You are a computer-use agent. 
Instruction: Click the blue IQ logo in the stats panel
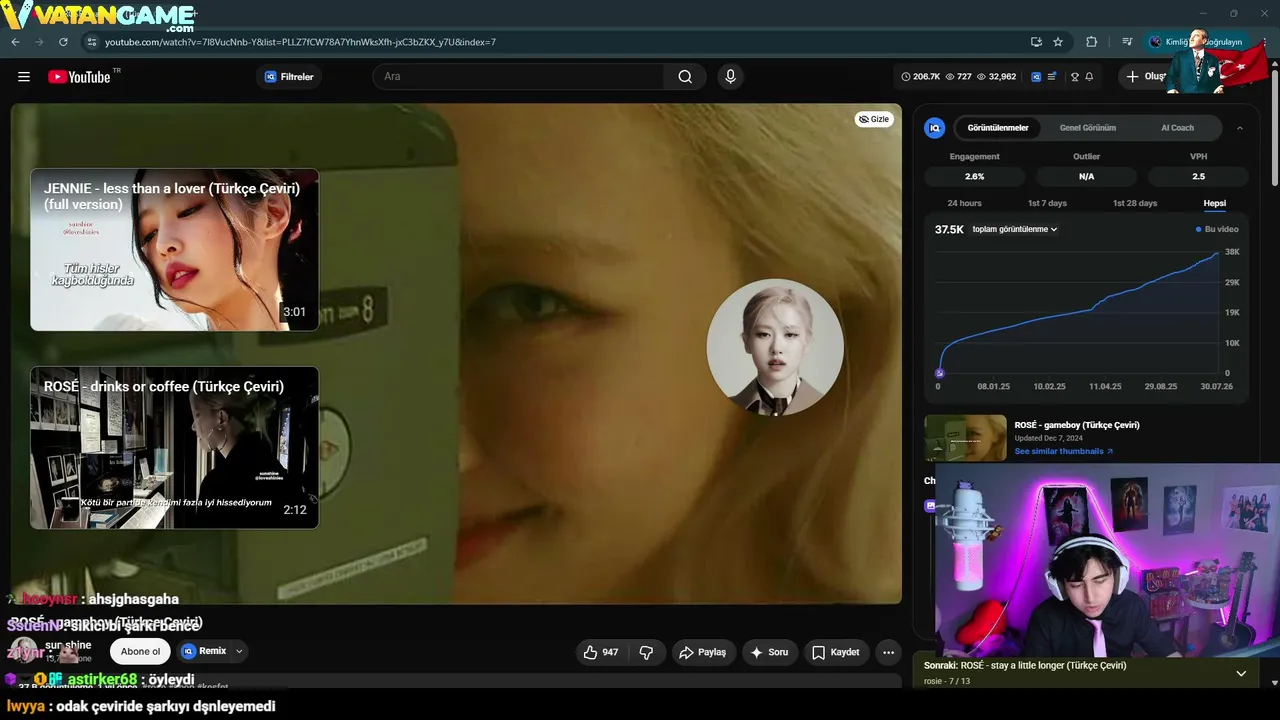coord(934,128)
